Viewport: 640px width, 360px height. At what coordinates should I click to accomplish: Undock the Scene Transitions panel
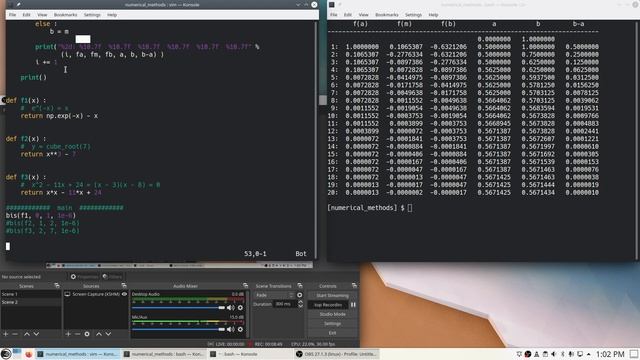click(300, 286)
